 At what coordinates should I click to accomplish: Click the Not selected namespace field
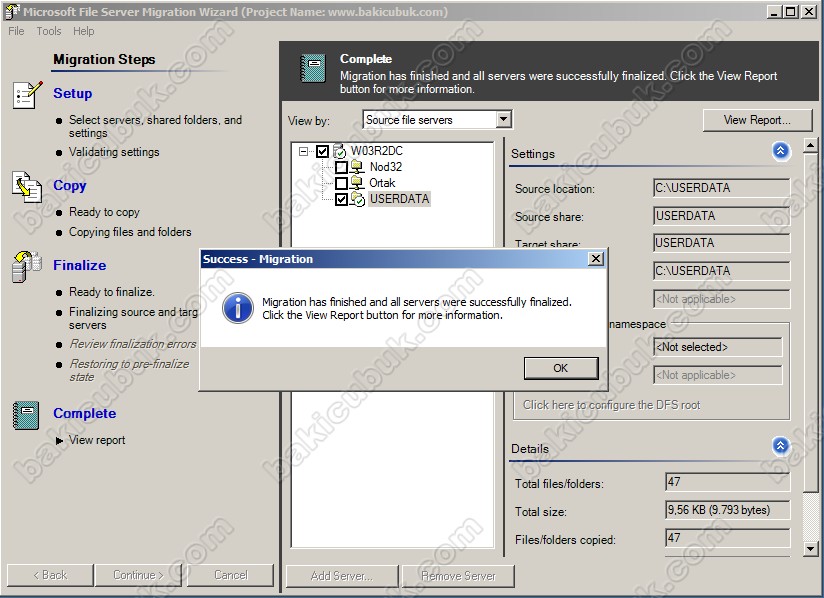(718, 347)
